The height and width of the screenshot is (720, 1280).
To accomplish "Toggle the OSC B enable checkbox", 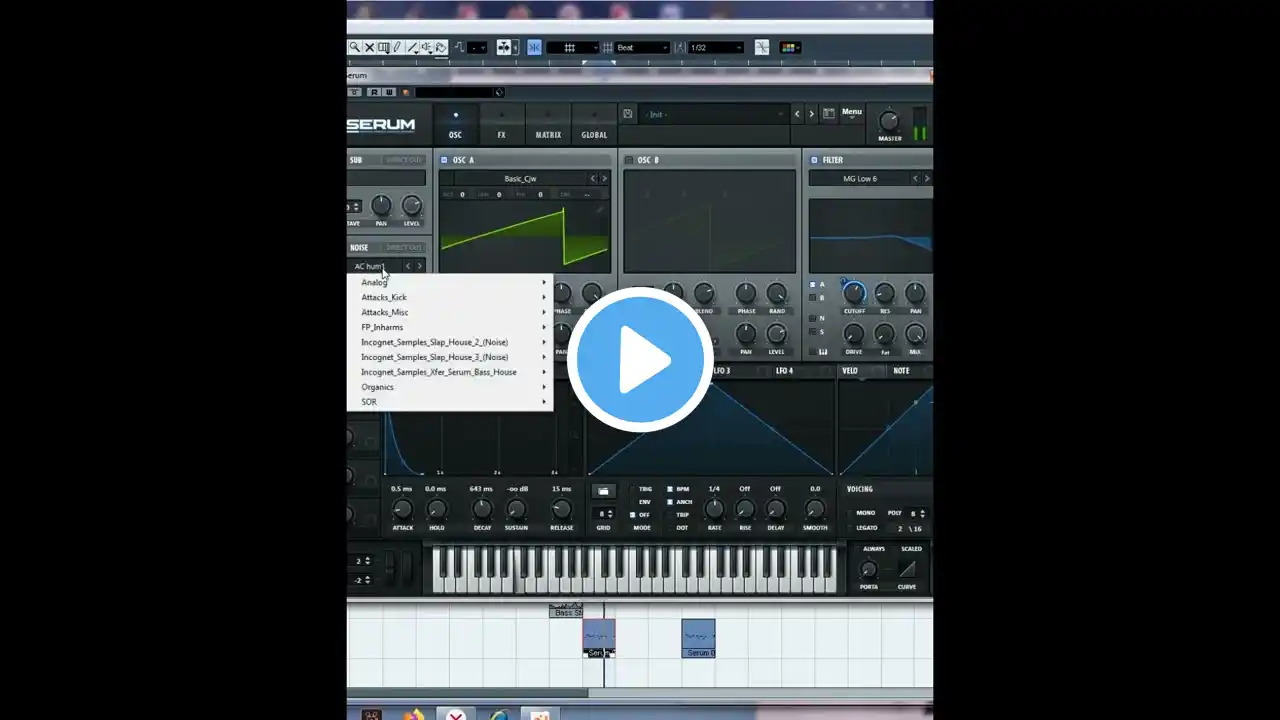I will click(629, 160).
